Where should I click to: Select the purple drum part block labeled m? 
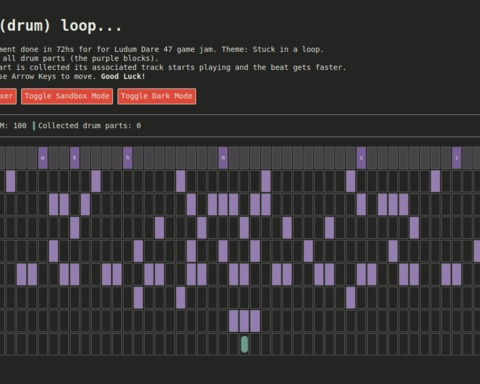(x=223, y=158)
